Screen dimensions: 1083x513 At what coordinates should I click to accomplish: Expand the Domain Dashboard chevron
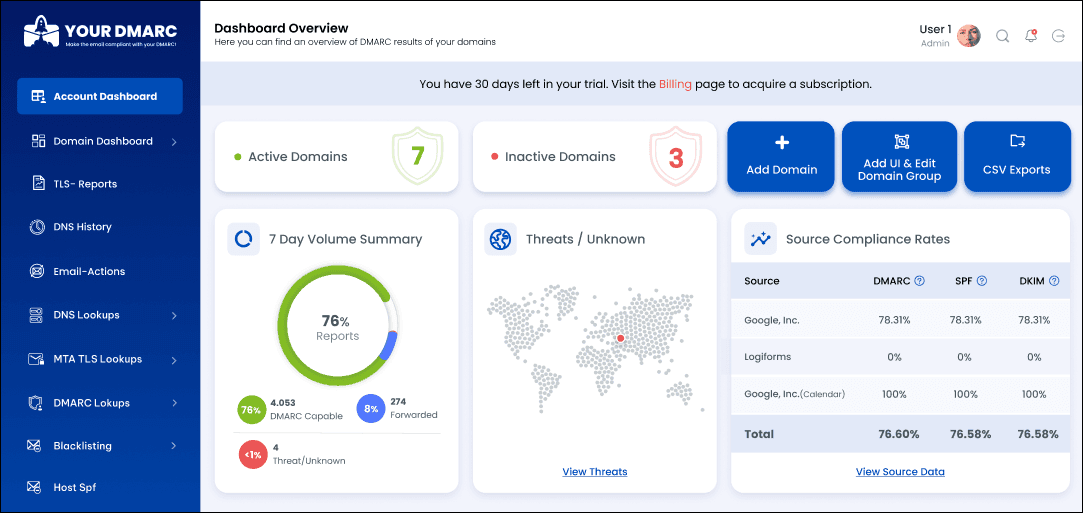click(x=174, y=142)
